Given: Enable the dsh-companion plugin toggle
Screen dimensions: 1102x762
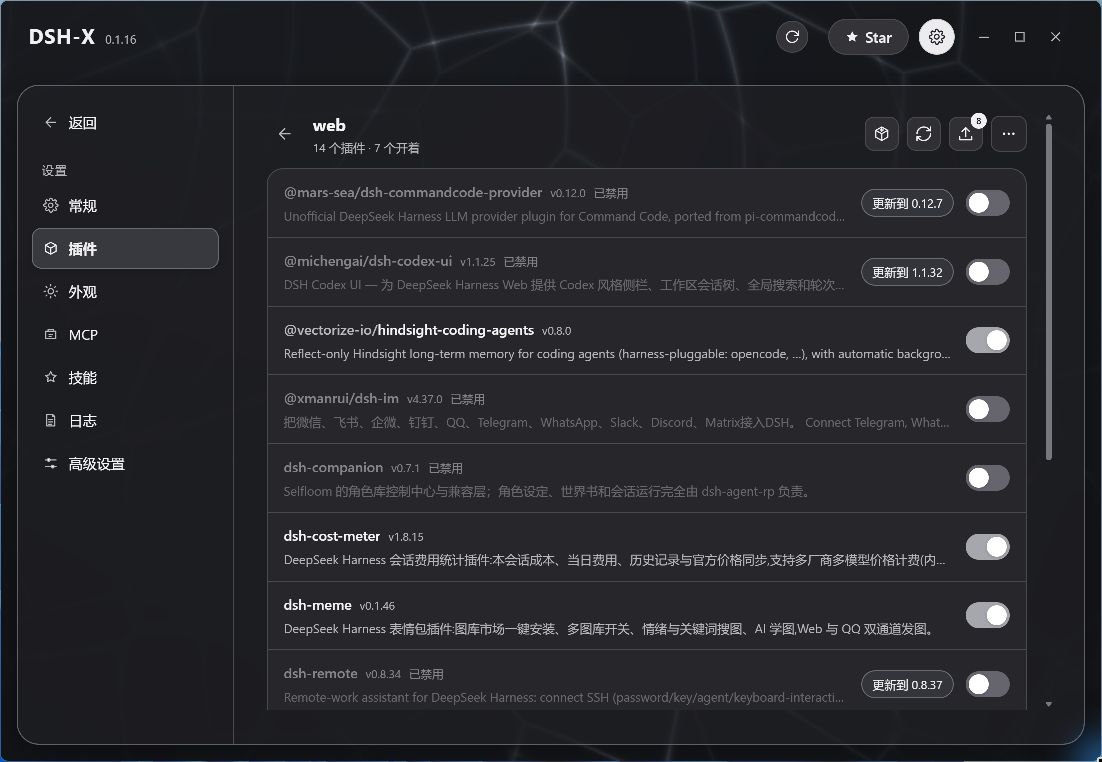Looking at the screenshot, I should 987,478.
